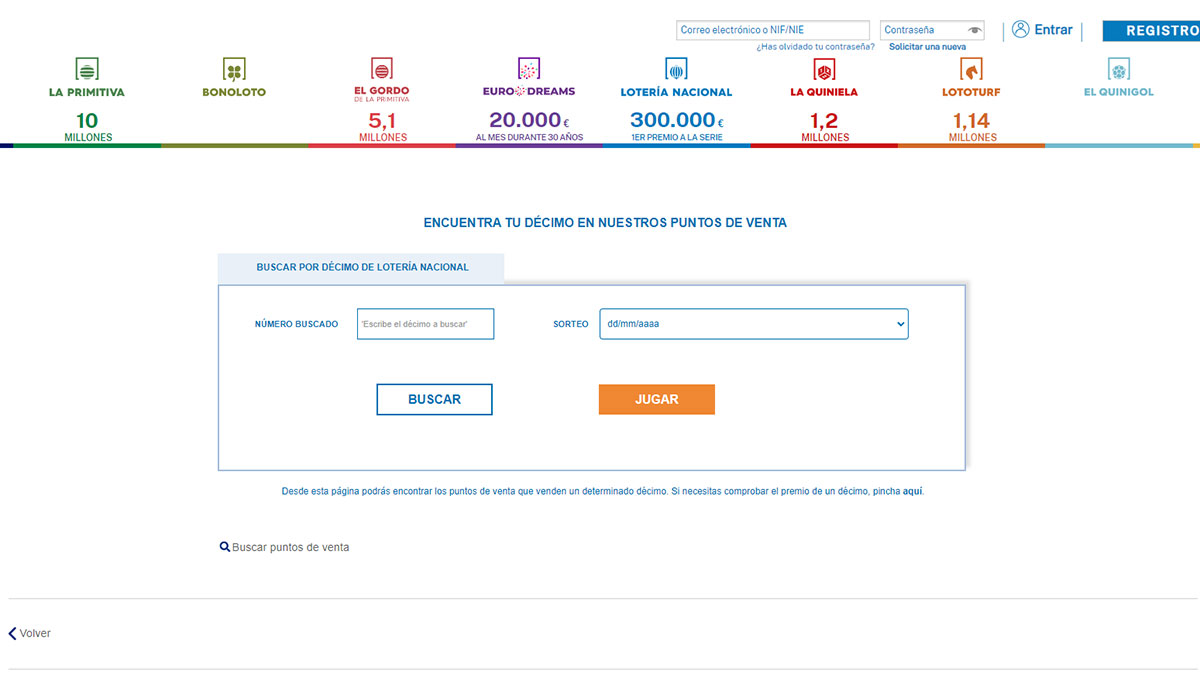Select the La Quiniela icon
Viewport: 1200px width, 675px height.
tap(824, 69)
